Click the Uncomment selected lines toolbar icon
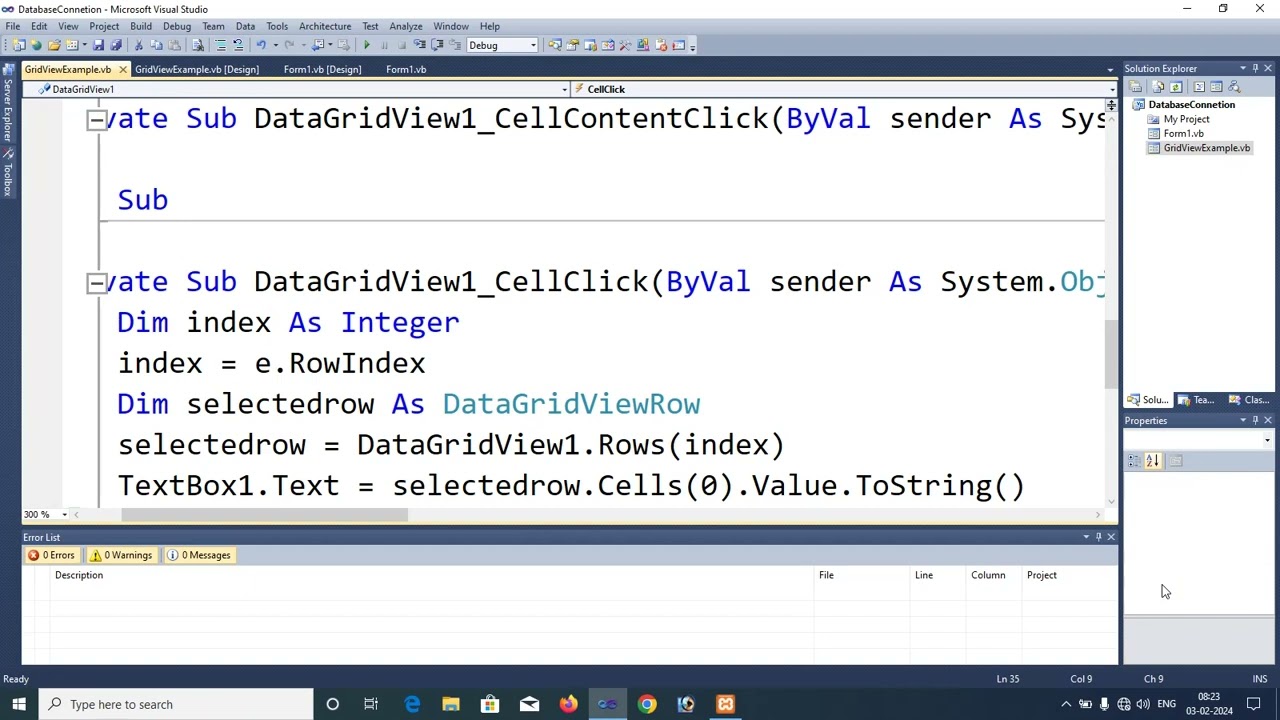The image size is (1280, 720). point(238,45)
